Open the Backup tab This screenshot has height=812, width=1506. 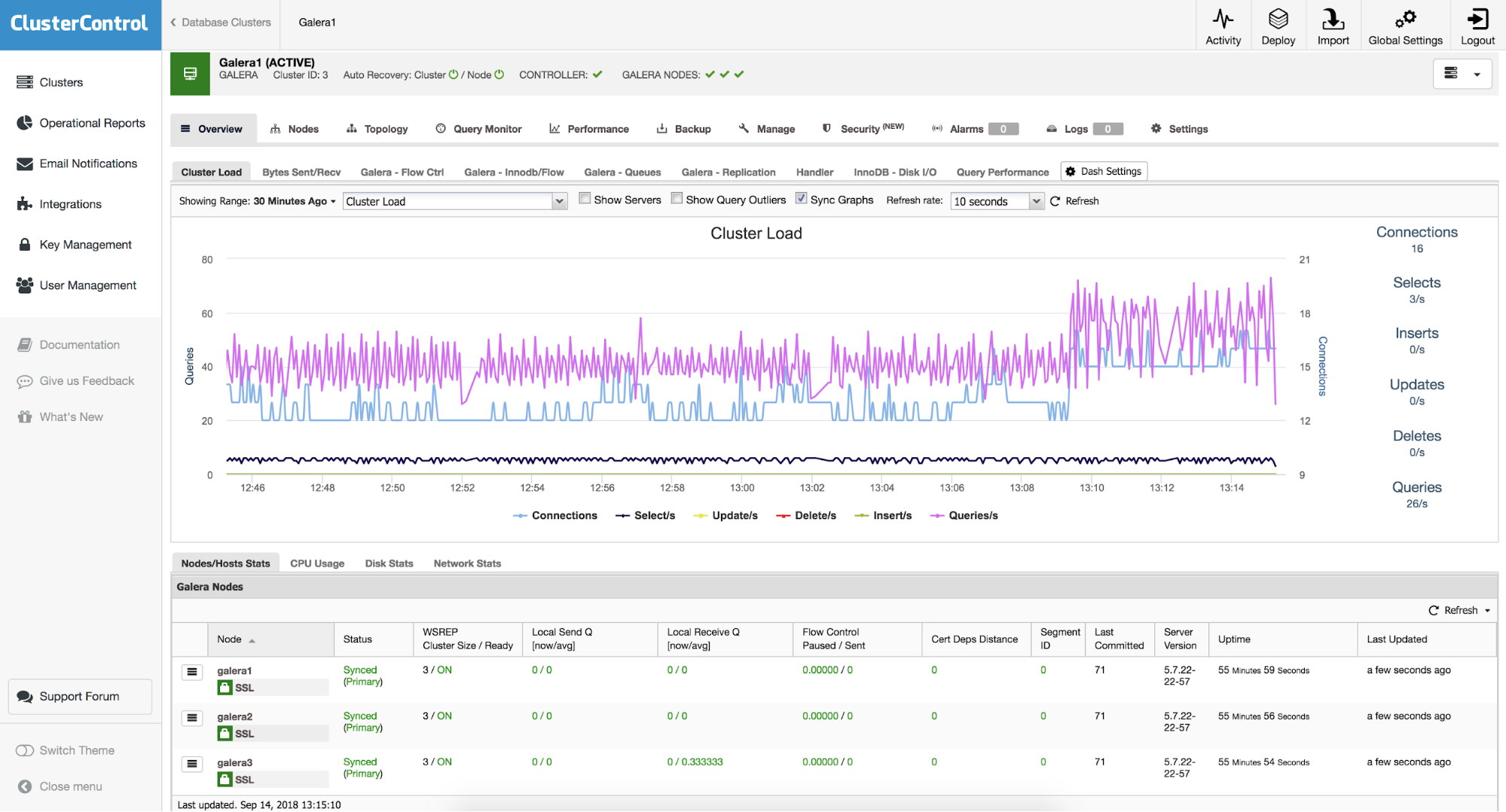tap(684, 129)
